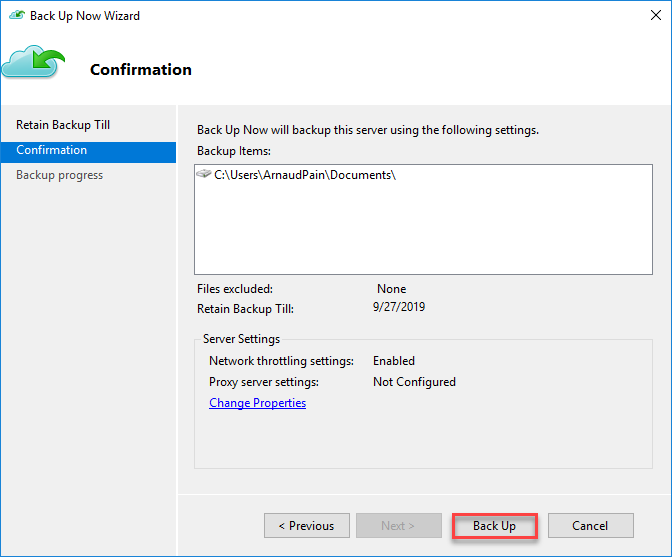Click the 9/27/2019 retention date value
The height and width of the screenshot is (557, 672).
399,307
